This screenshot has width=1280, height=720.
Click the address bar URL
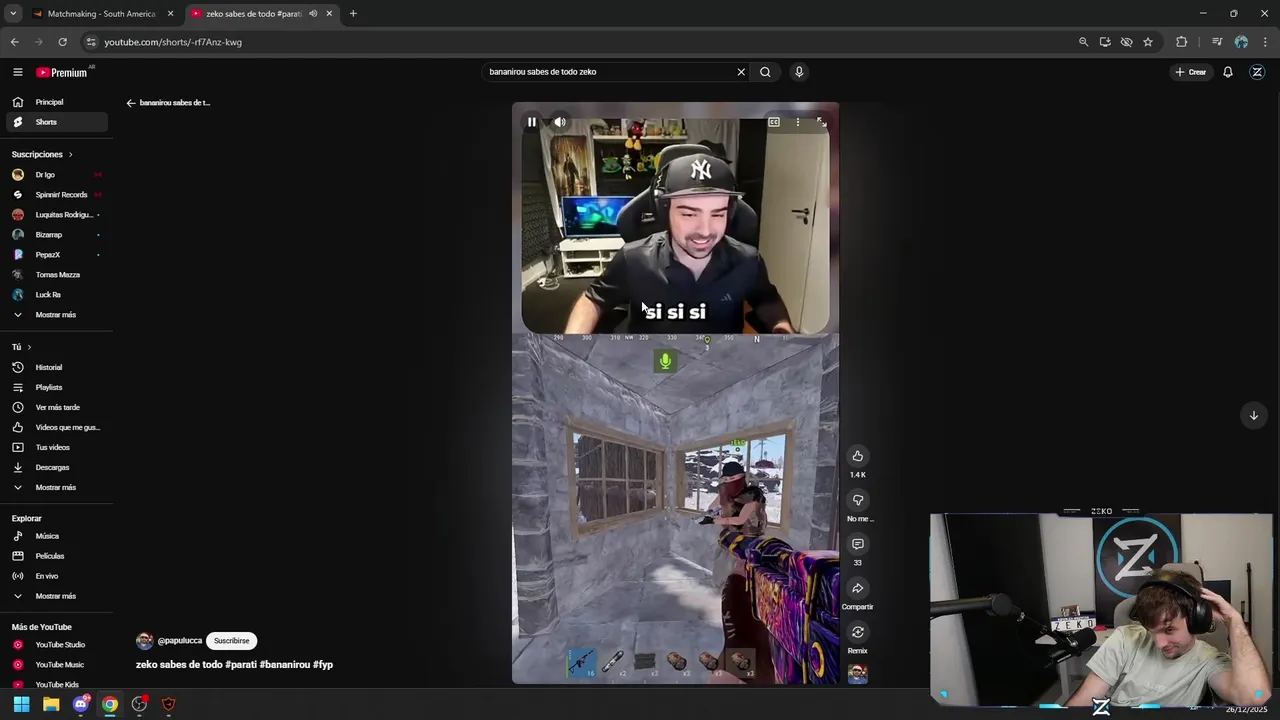(173, 42)
